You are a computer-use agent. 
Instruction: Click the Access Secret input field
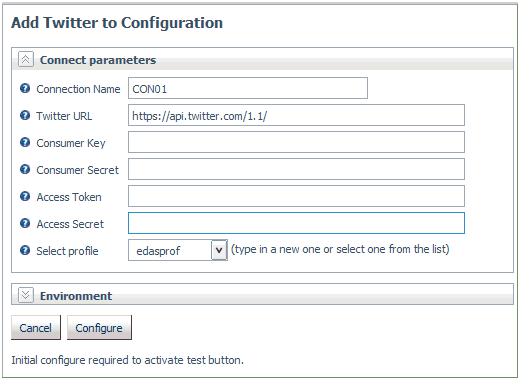(296, 223)
